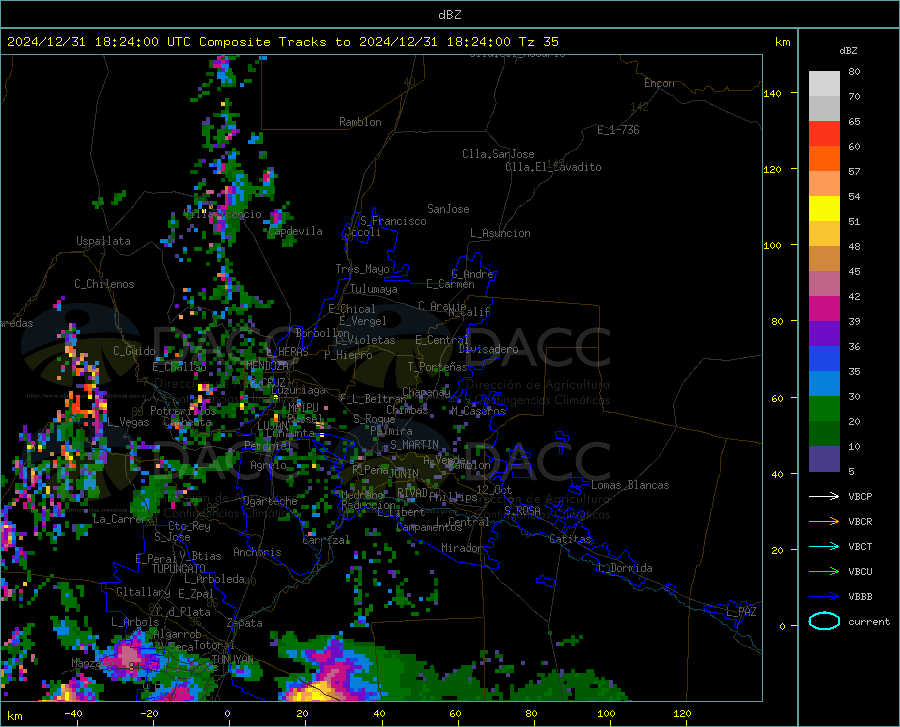This screenshot has height=727, width=900.
Task: Click the Clla.El_Cavadito map label
Action: click(553, 167)
